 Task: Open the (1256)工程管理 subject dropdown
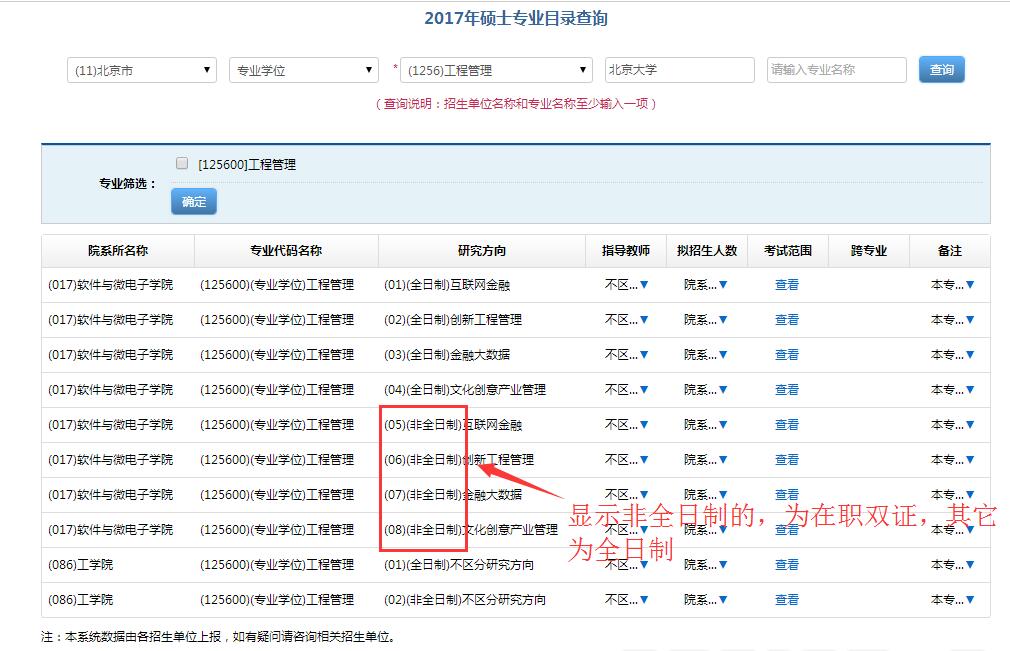pyautogui.click(x=496, y=70)
